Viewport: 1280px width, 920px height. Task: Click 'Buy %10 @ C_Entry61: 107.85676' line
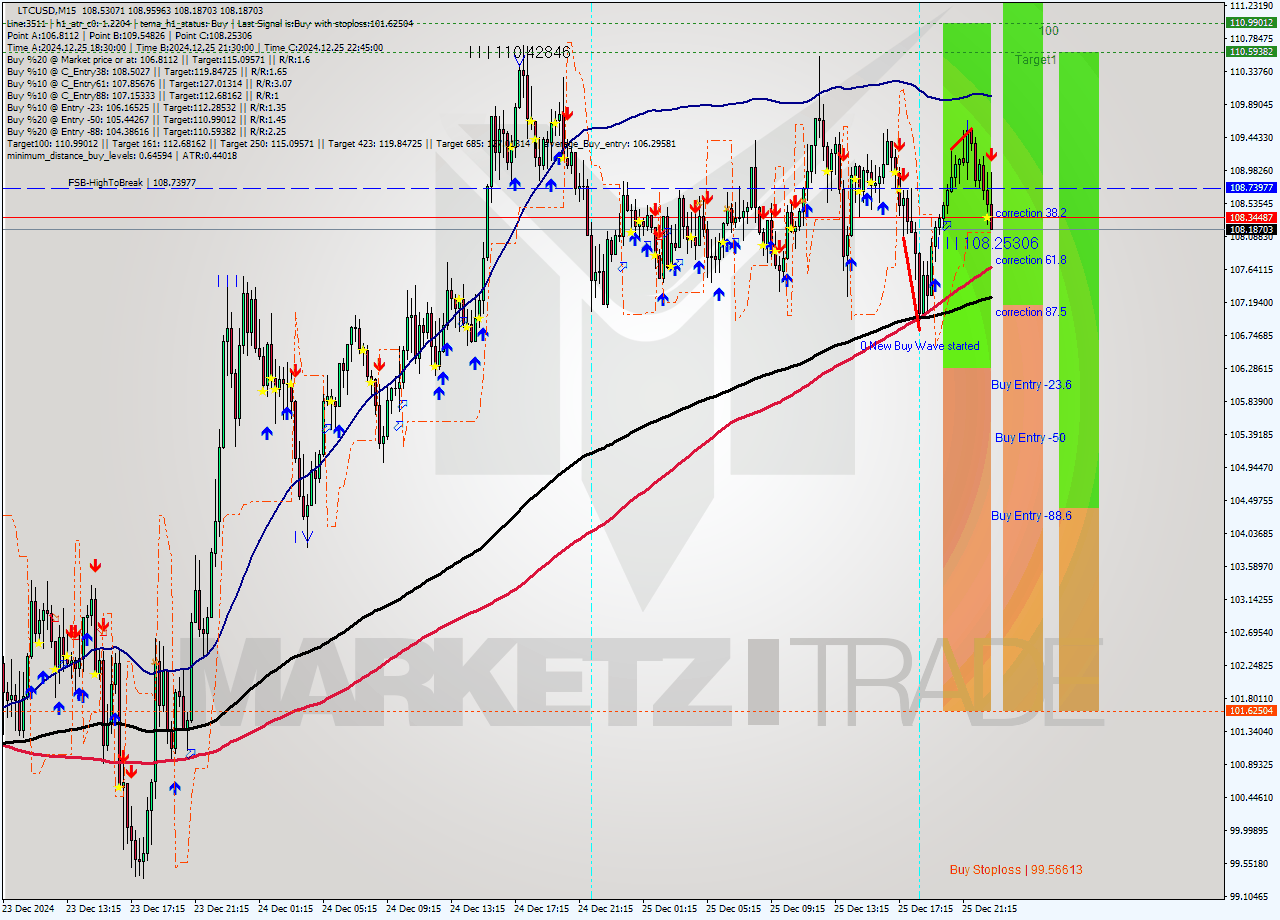pos(149,83)
